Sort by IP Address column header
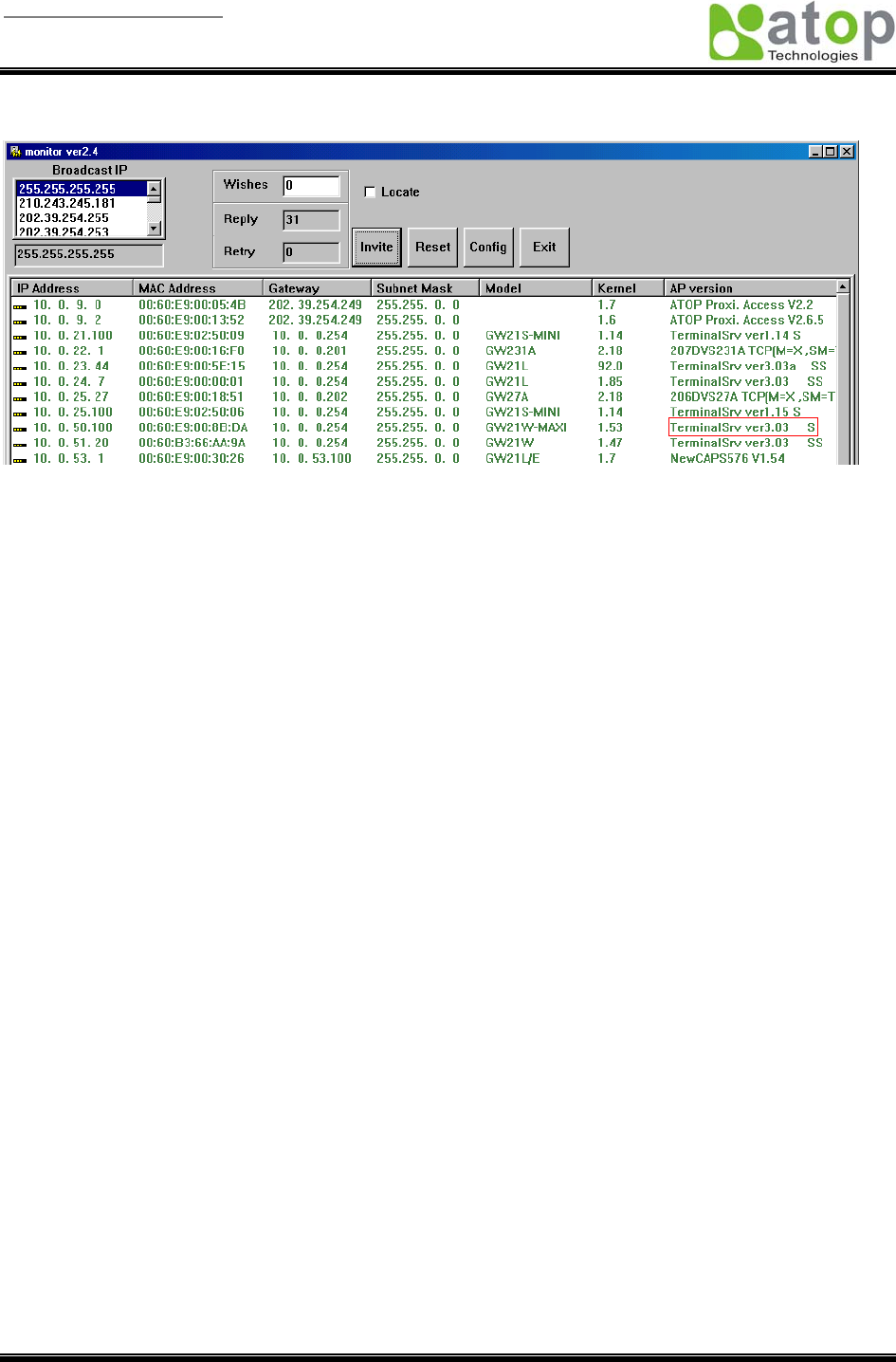This screenshot has height=1362, width=896. point(72,287)
